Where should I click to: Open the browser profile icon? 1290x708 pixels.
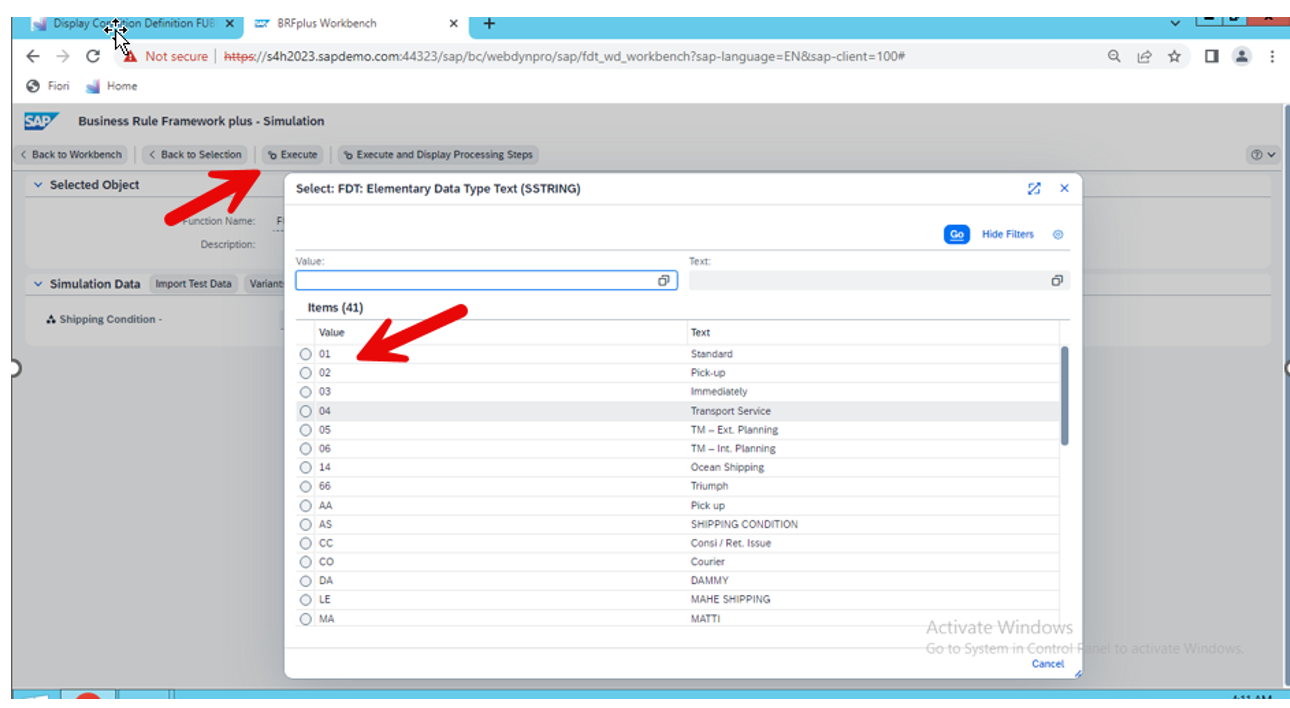(x=1242, y=57)
